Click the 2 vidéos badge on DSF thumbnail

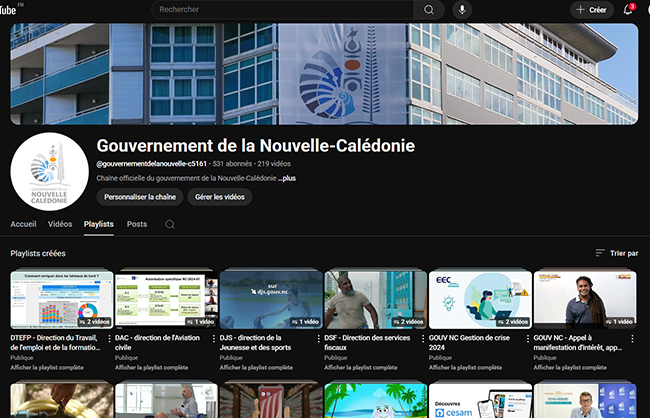pos(408,322)
